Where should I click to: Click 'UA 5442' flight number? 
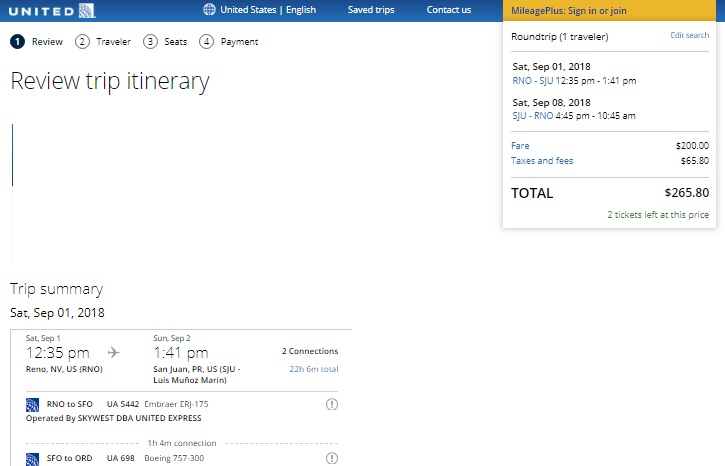click(123, 404)
